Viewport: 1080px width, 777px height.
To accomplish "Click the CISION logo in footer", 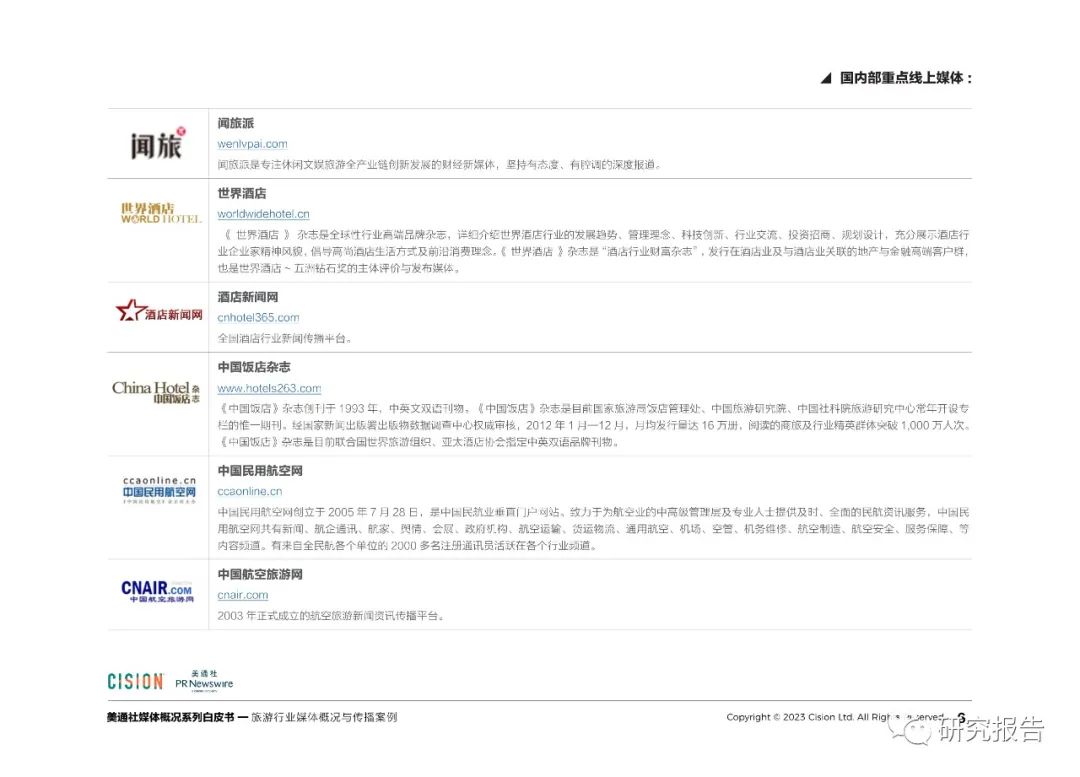I will click(x=135, y=681).
